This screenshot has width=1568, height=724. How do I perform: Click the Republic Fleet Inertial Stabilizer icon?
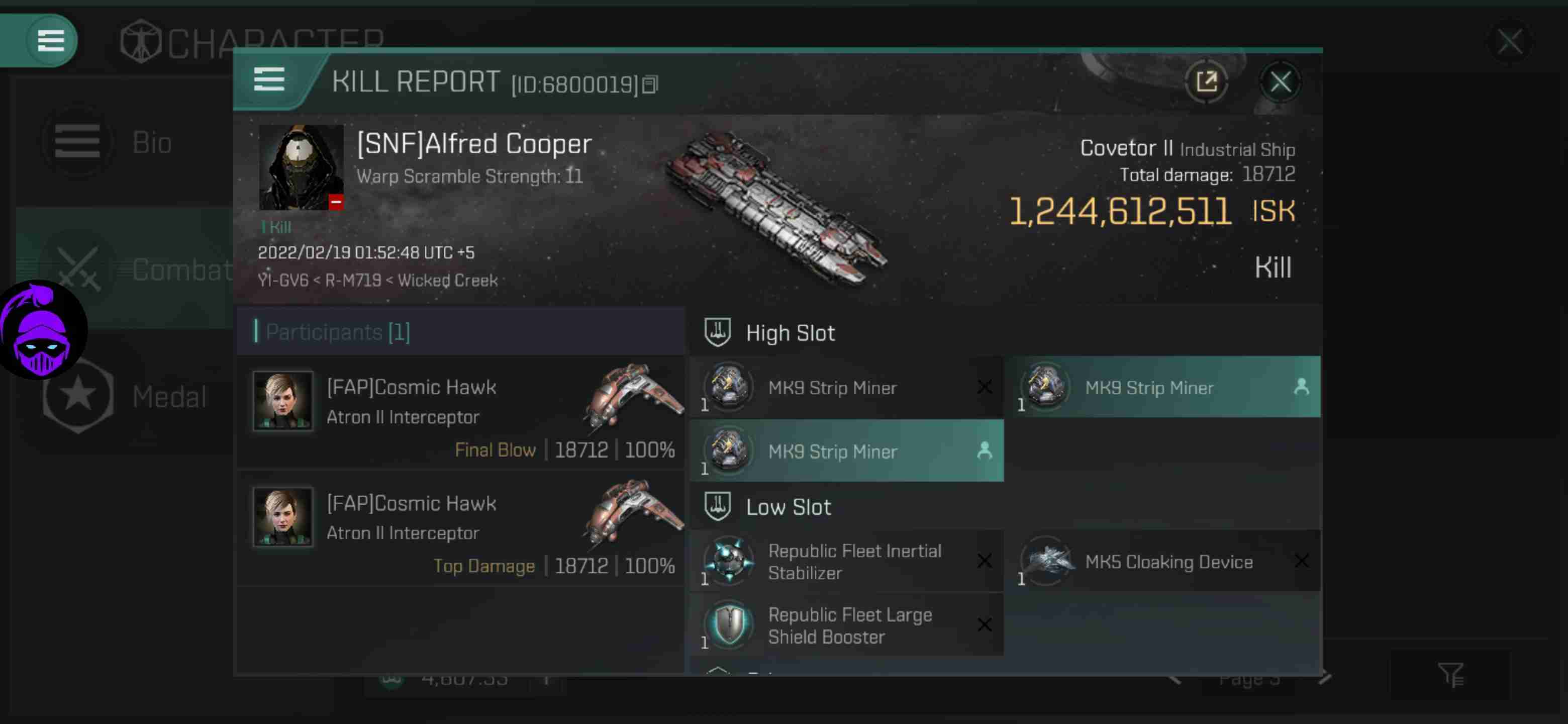coord(729,562)
